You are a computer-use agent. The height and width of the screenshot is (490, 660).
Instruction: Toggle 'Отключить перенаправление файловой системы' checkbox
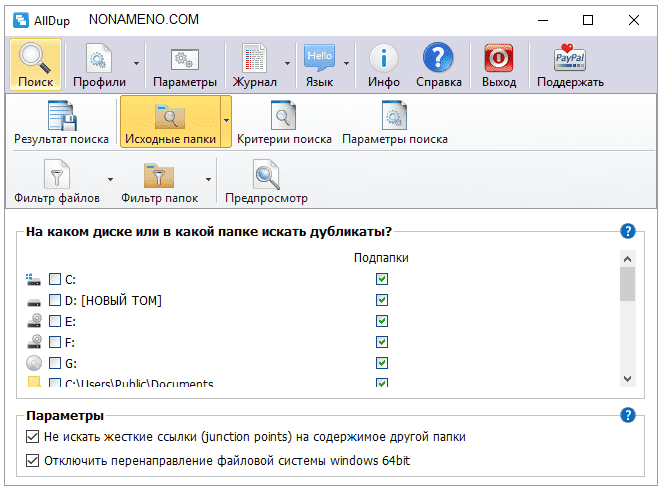click(33, 461)
